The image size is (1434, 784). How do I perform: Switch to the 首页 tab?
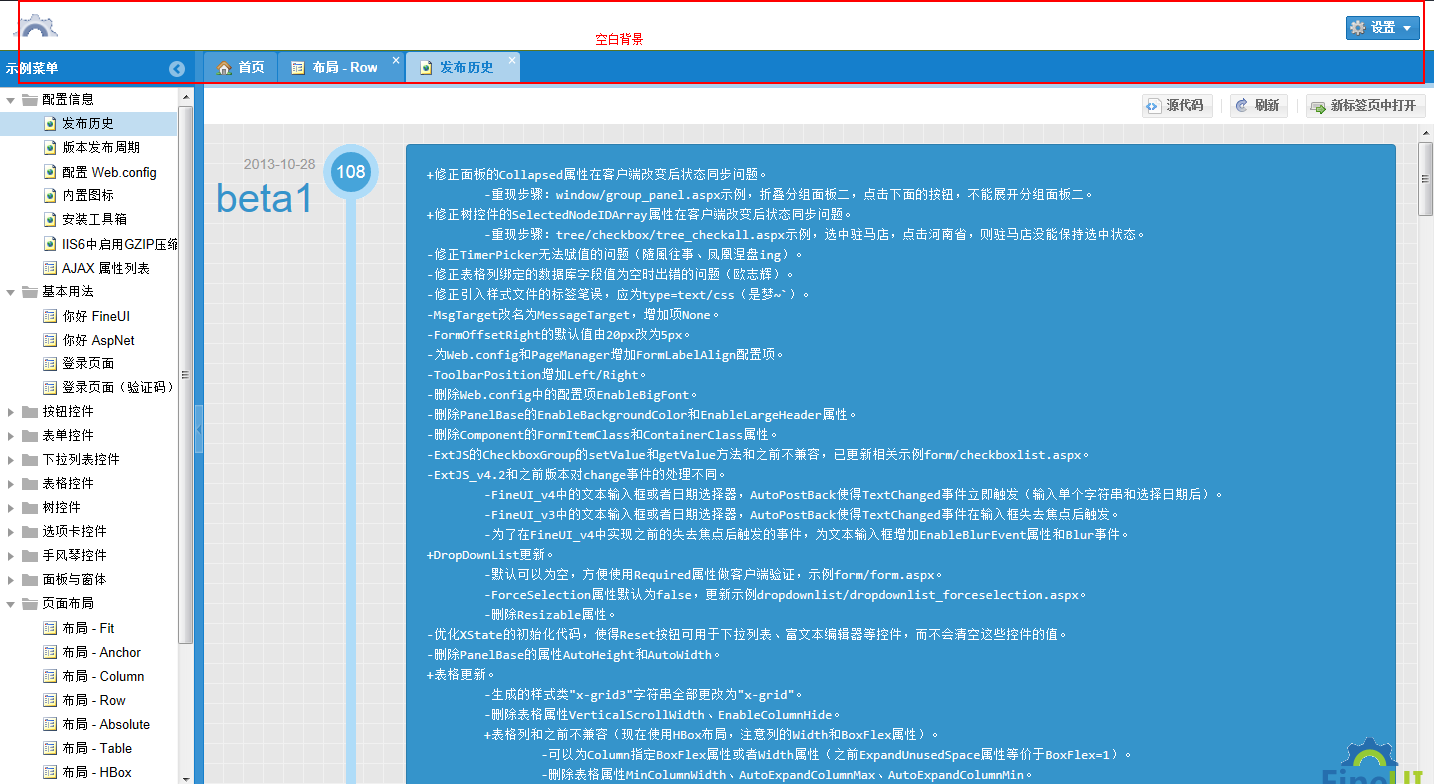[x=241, y=67]
